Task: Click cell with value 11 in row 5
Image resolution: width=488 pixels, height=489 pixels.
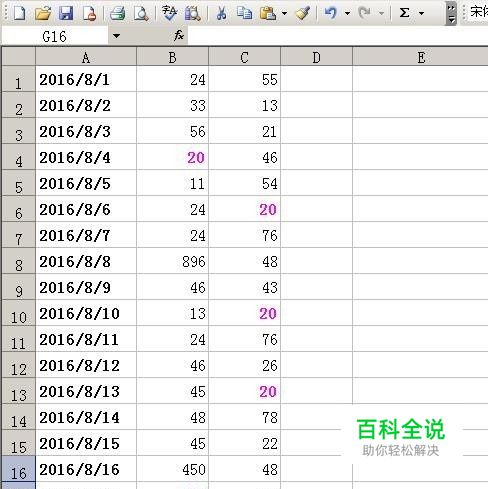Action: pyautogui.click(x=172, y=183)
